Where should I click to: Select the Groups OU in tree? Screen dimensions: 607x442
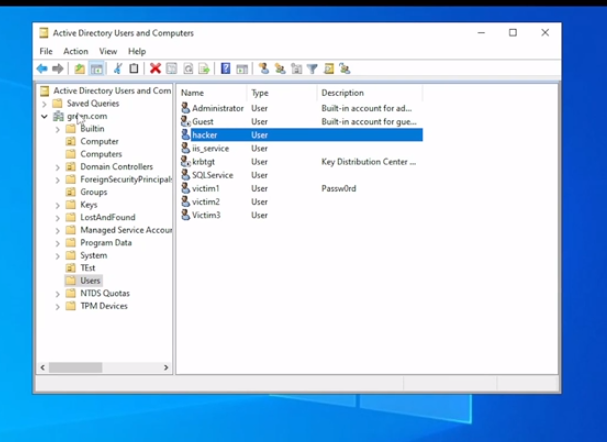[94, 192]
